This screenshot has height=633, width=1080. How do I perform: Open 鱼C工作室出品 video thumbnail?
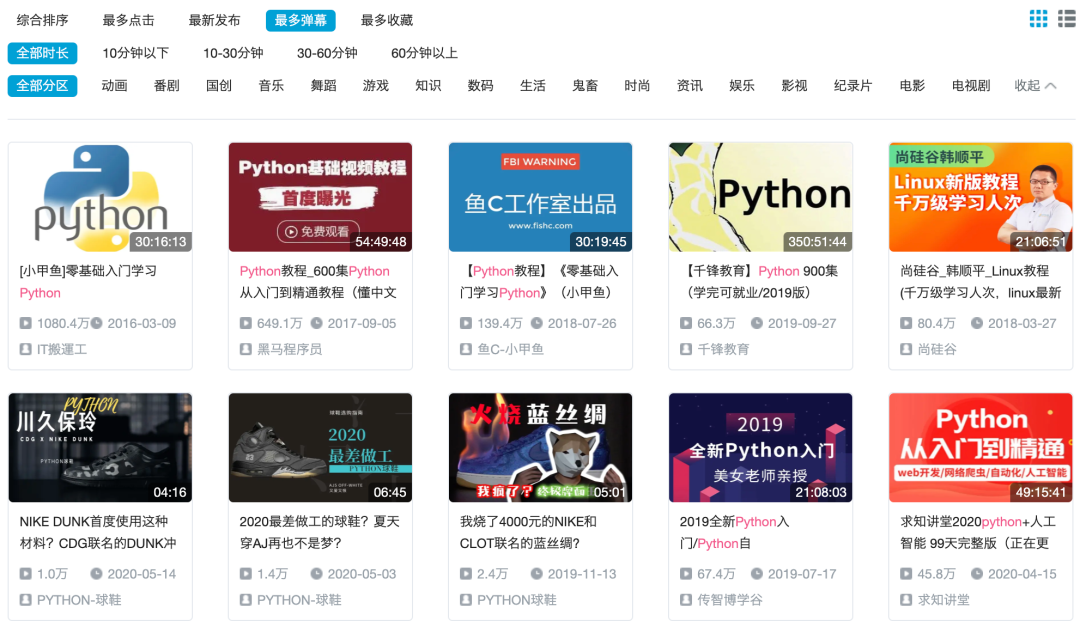[540, 197]
